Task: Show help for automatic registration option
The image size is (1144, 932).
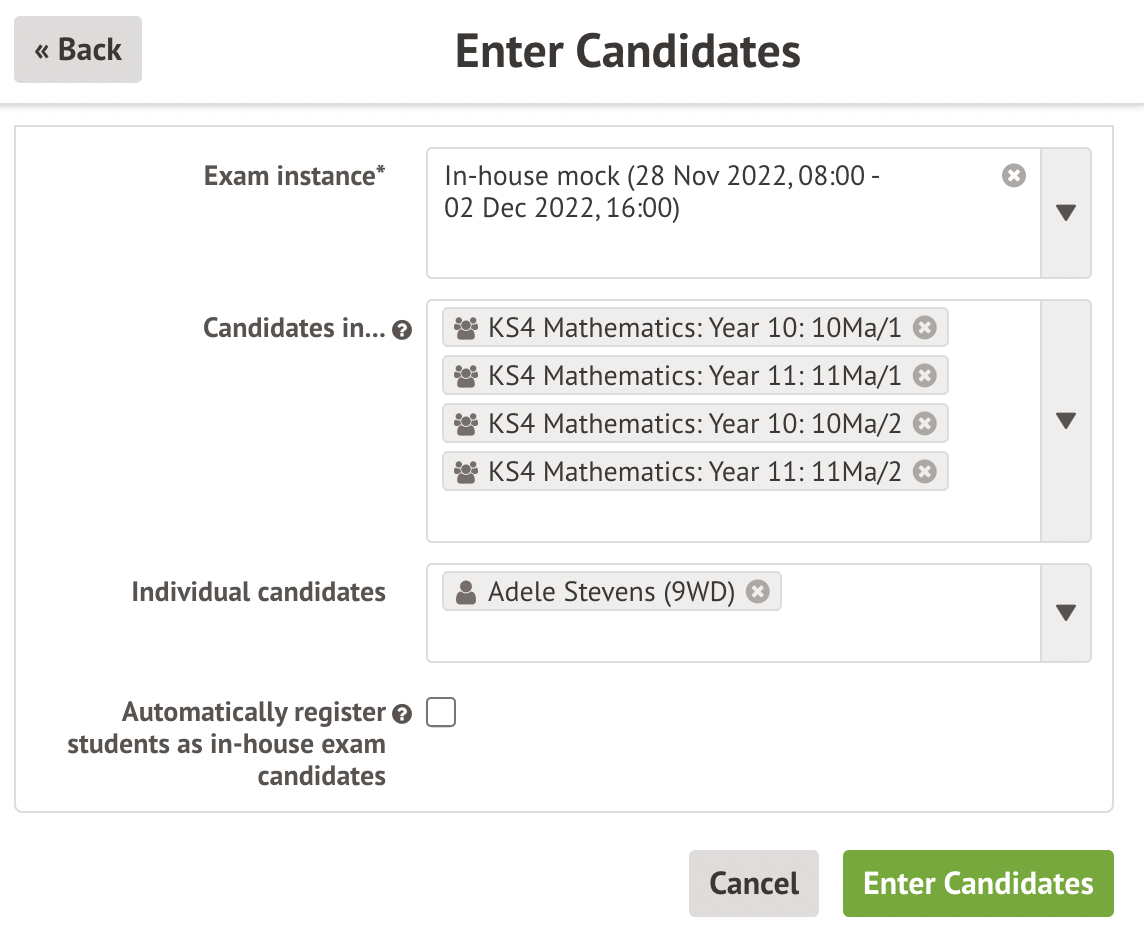Action: 402,714
